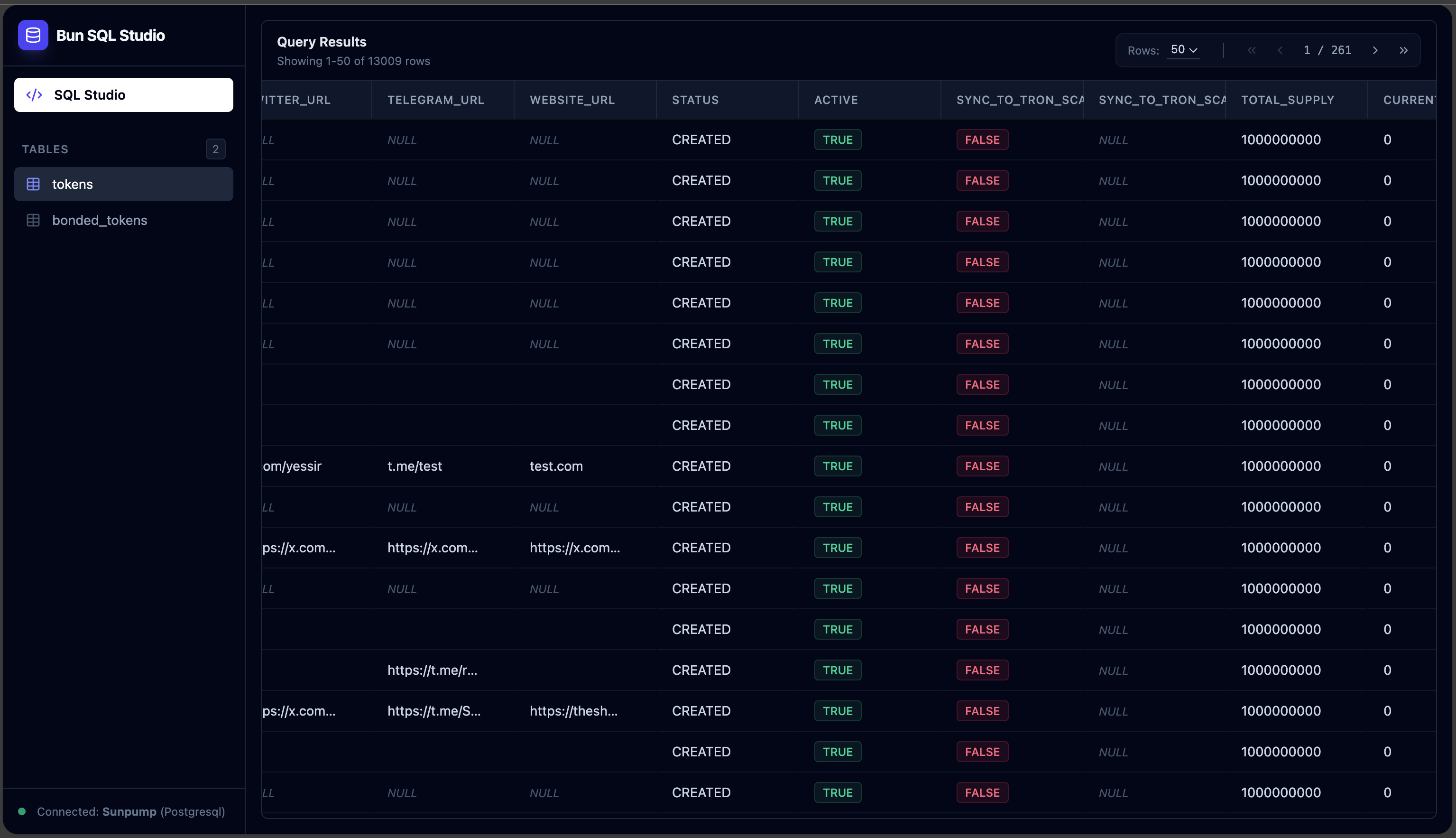Jump to the last results page
This screenshot has height=838, width=1456.
pyautogui.click(x=1404, y=50)
